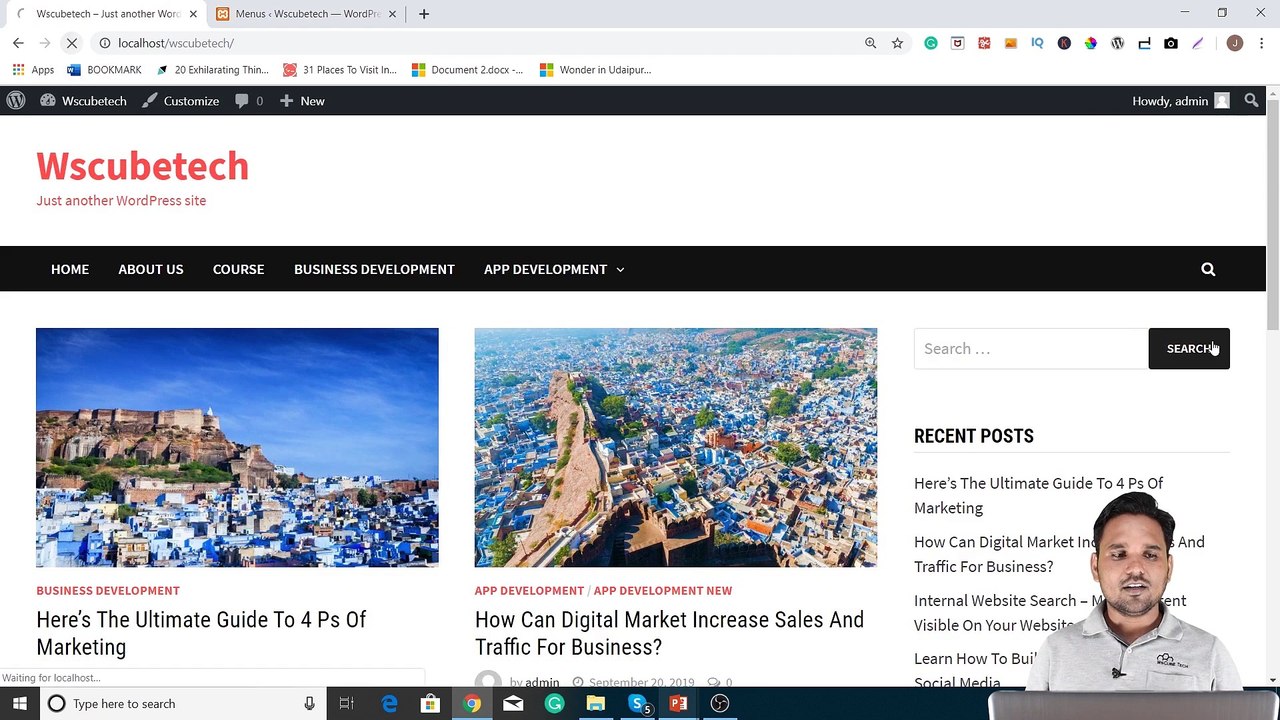Viewport: 1280px width, 720px height.
Task: Open the Wscubetech dashboard admin bar link
Action: tap(83, 101)
